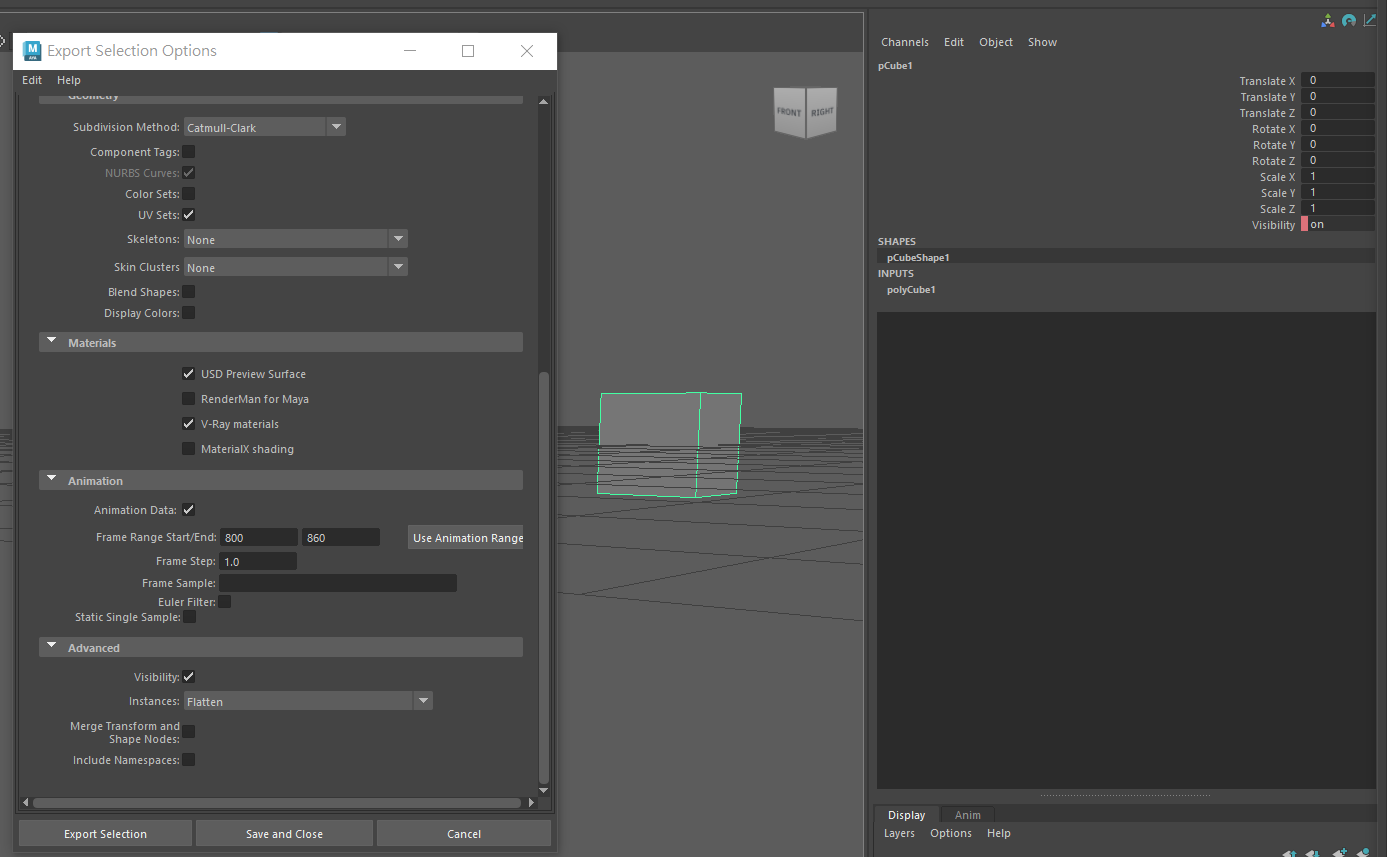Check MaterialX shading option
This screenshot has width=1387, height=857.
coord(188,449)
